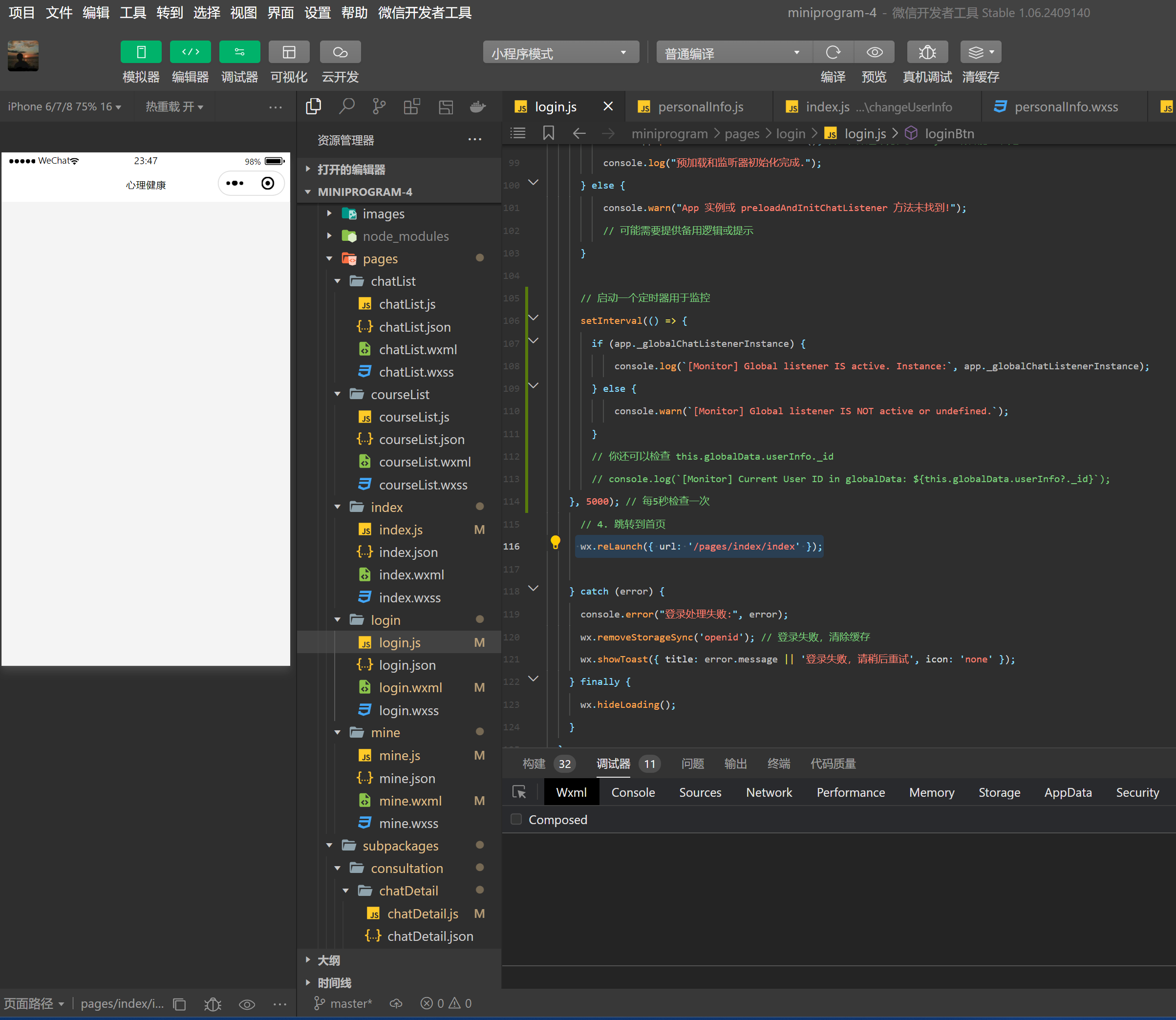Enable the Composed checkbox

[x=516, y=819]
